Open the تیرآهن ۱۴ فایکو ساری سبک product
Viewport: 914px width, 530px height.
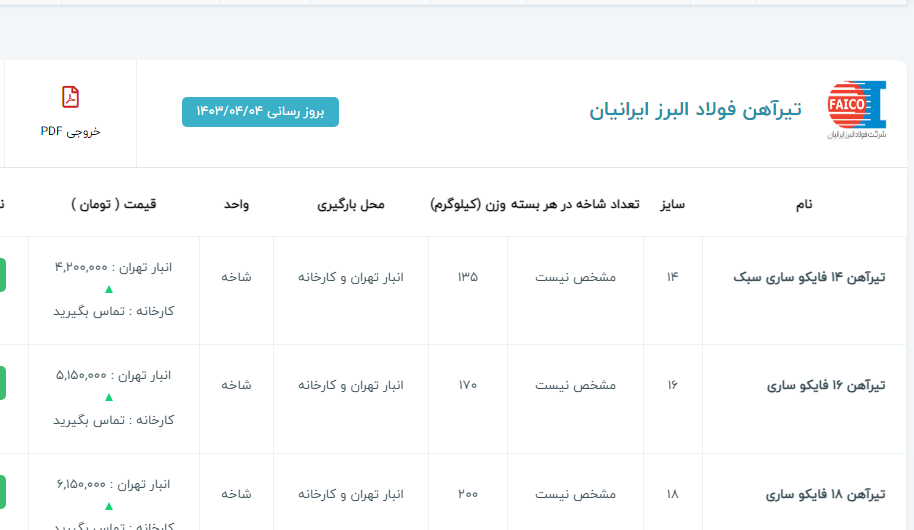(809, 277)
